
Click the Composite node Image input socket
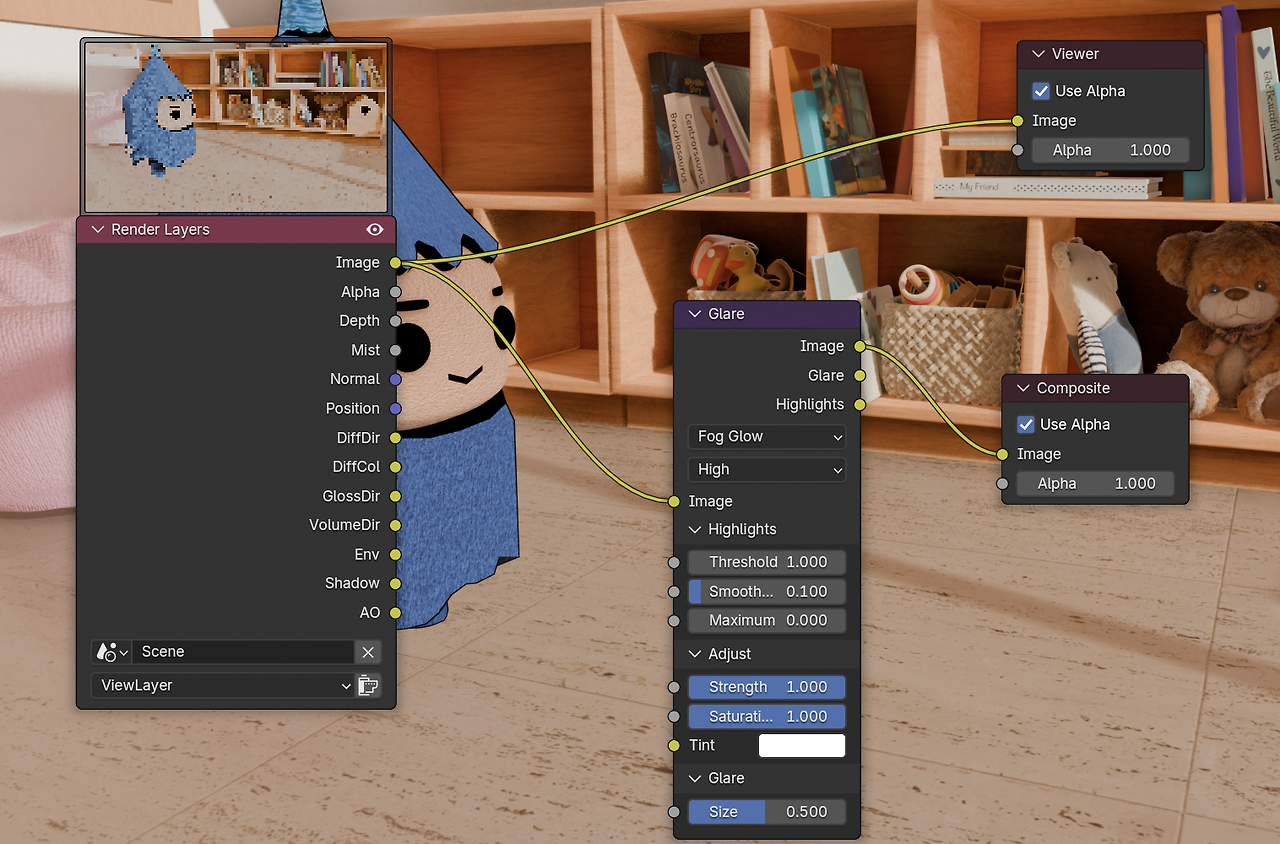[x=1003, y=454]
